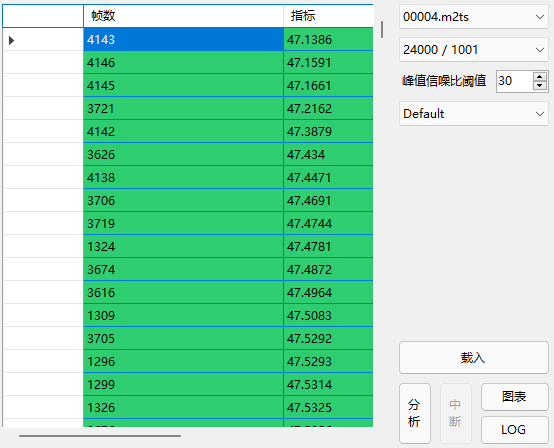Viewport: 554px width, 448px height.
Task: Click the horizontal scrollbar under the table
Action: (100, 436)
